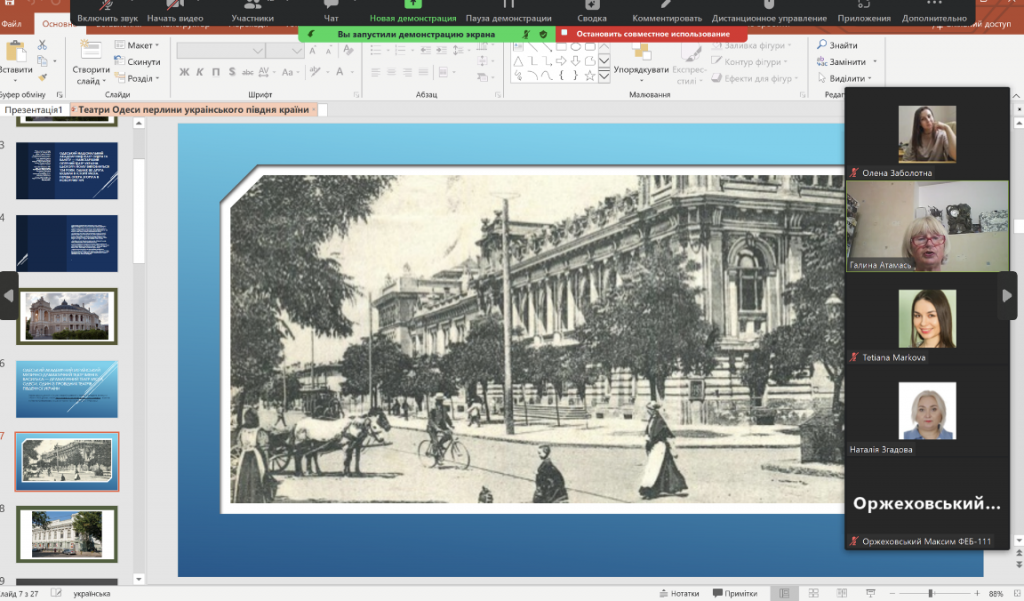Start Slide Show from status bar
1024x601 pixels.
(871, 593)
